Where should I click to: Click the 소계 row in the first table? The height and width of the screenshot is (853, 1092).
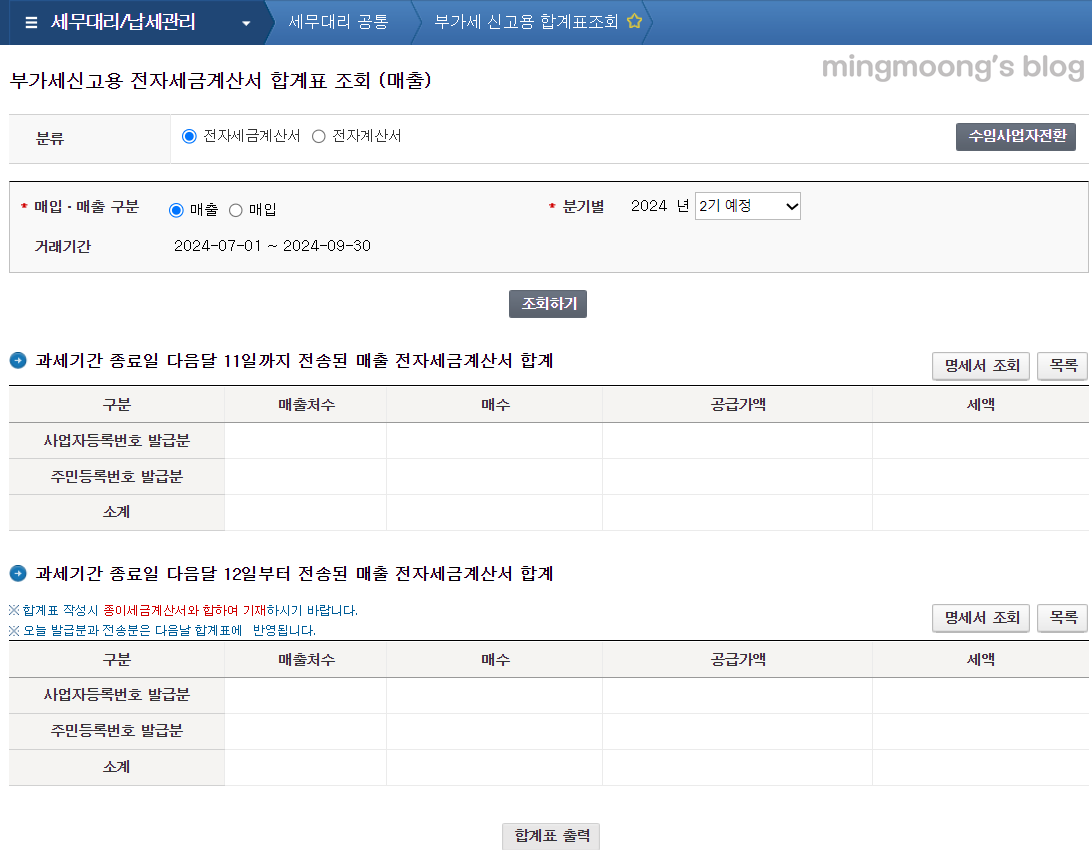(116, 512)
